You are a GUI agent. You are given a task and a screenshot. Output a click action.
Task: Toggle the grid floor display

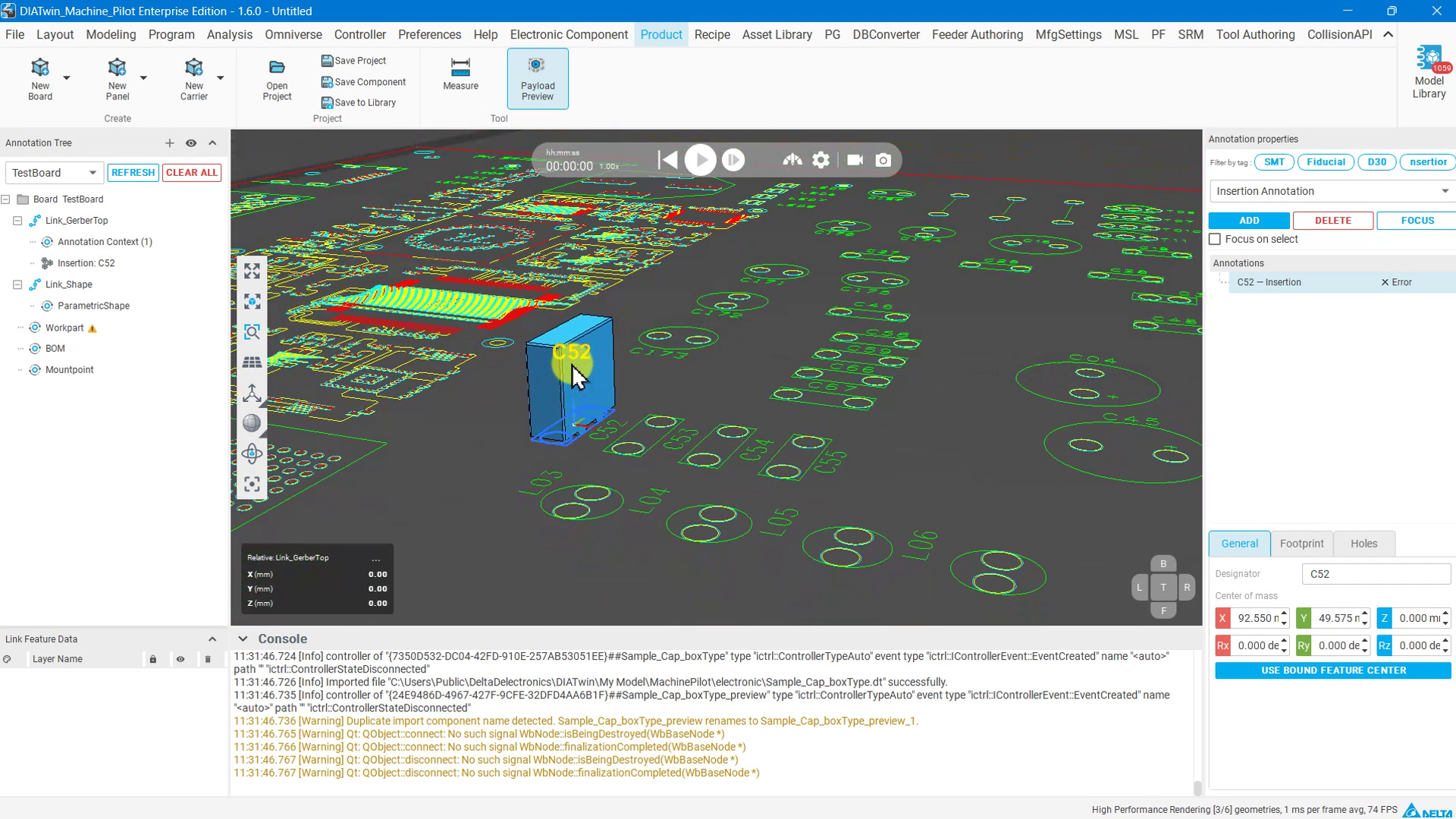point(252,362)
